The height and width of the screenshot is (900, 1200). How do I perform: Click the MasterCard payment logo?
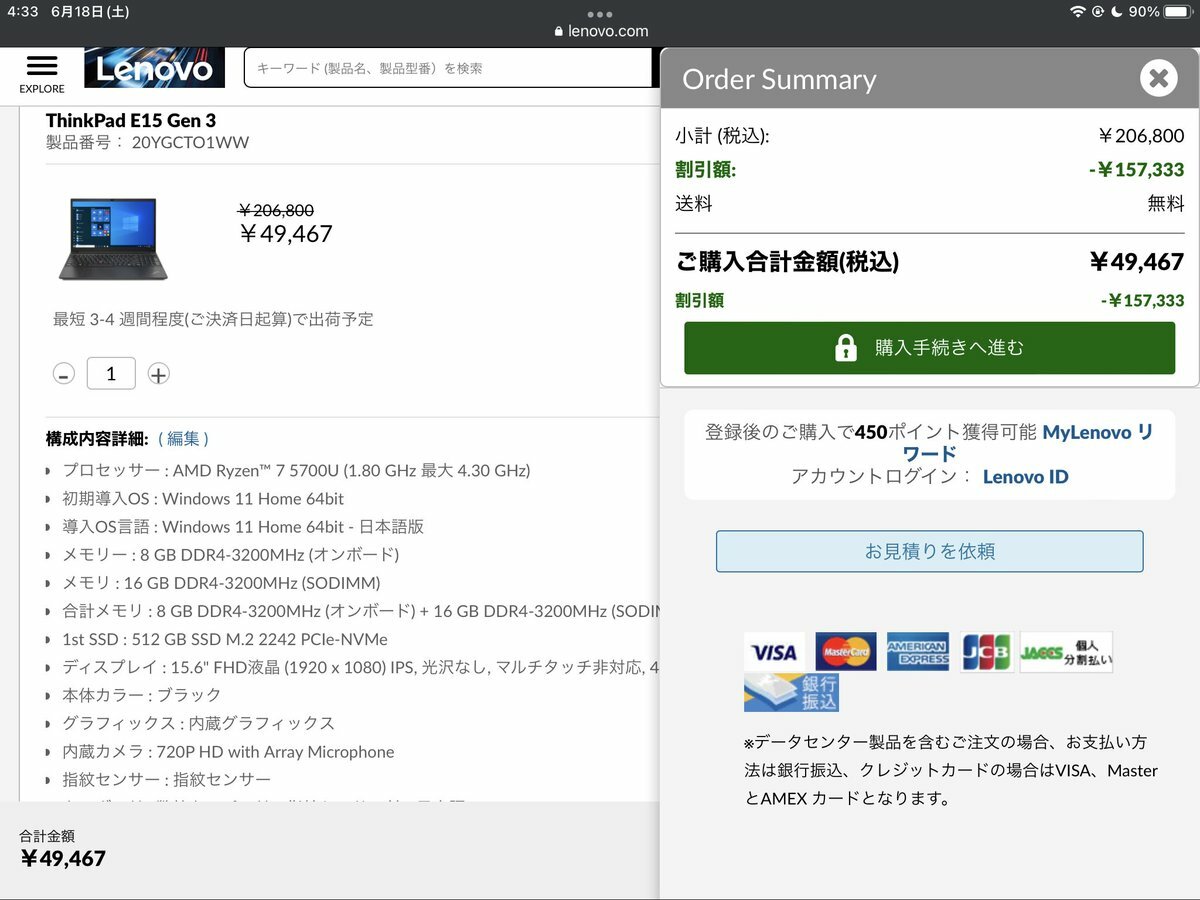coord(845,652)
